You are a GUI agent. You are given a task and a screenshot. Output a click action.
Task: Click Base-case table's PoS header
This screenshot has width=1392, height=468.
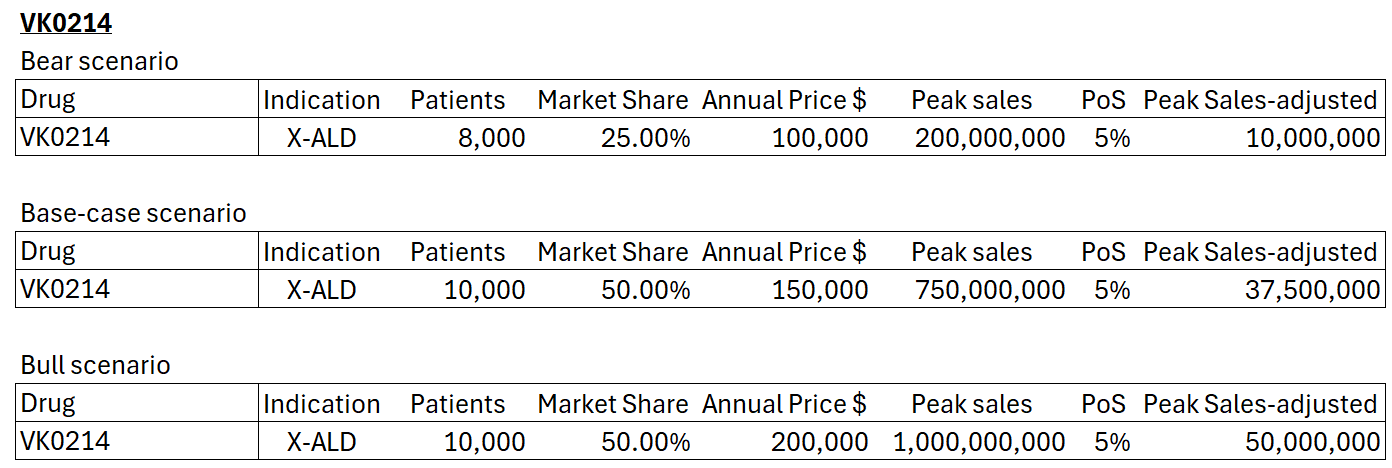[x=1103, y=252]
